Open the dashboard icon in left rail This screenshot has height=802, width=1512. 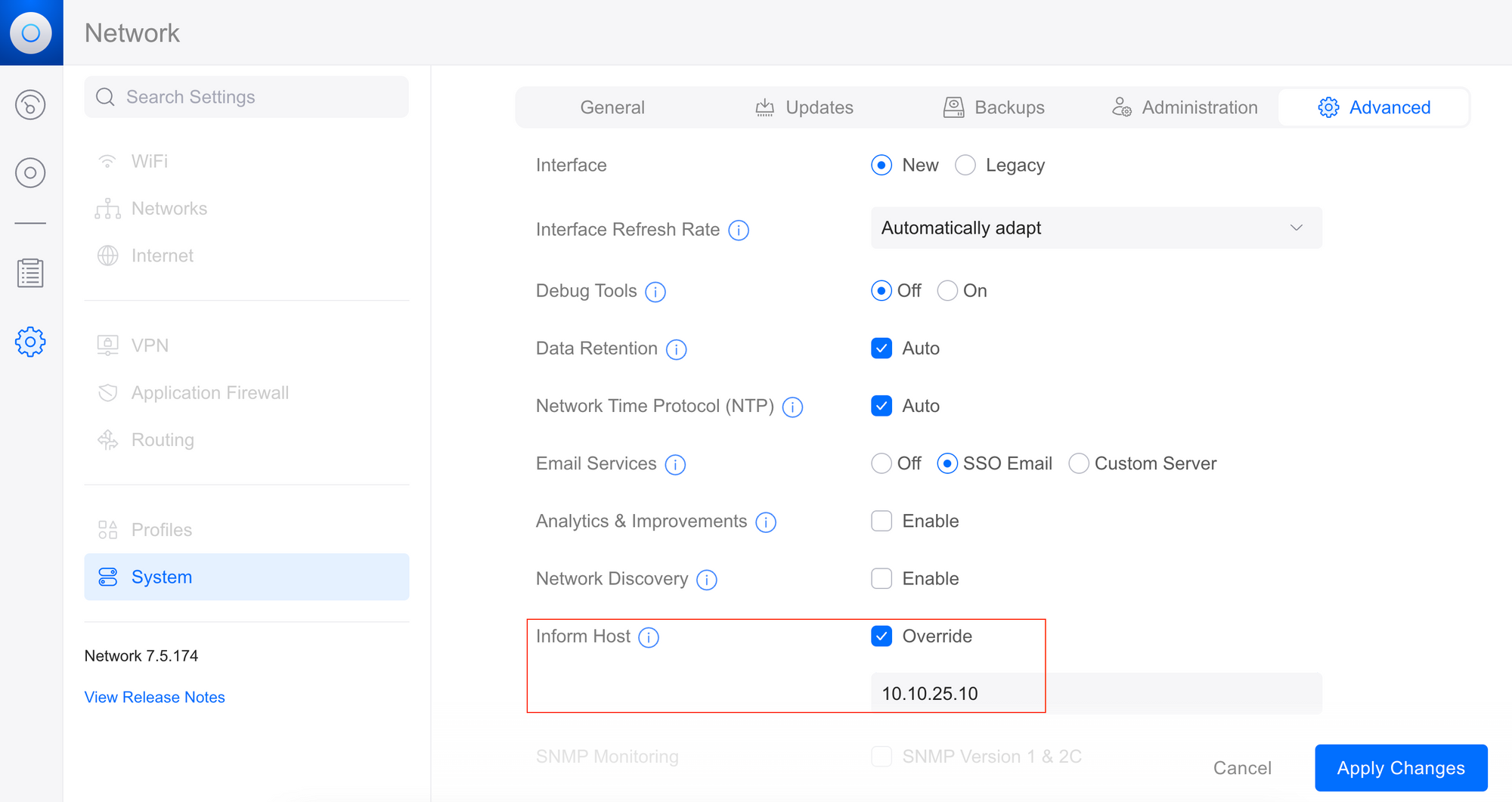30,105
